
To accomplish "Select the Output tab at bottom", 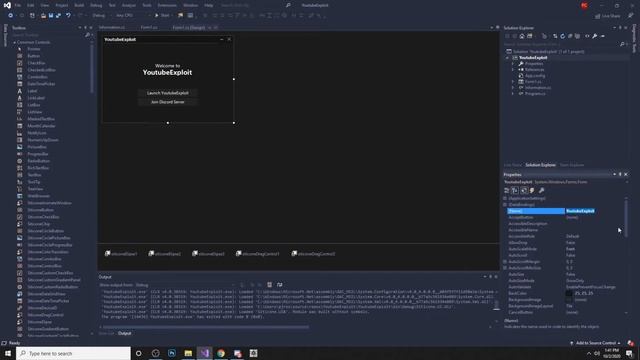I will [x=124, y=333].
